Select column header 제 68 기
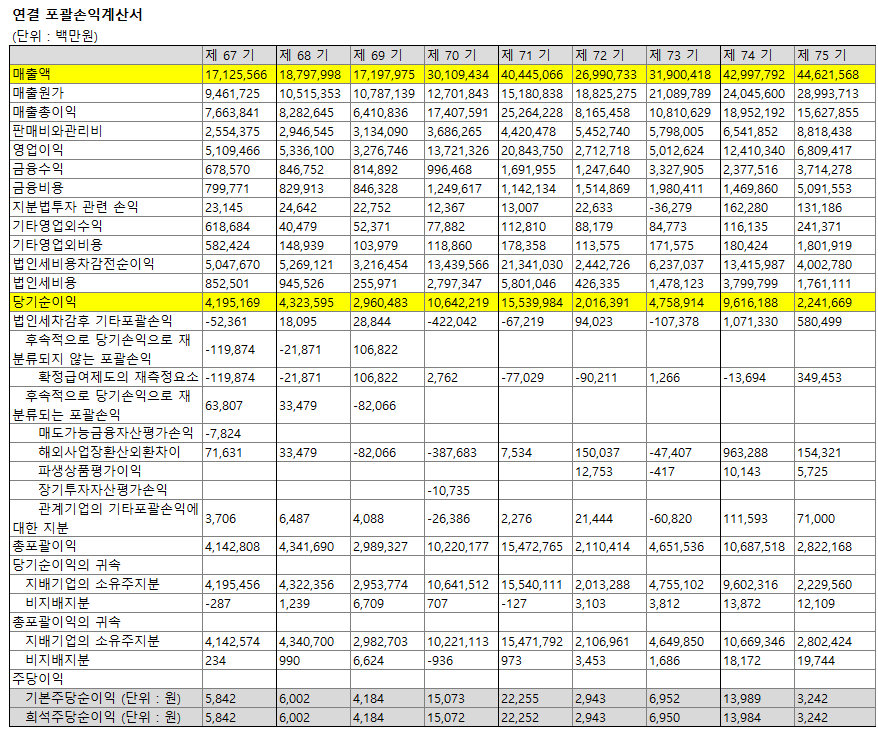This screenshot has height=729, width=878. (x=303, y=55)
